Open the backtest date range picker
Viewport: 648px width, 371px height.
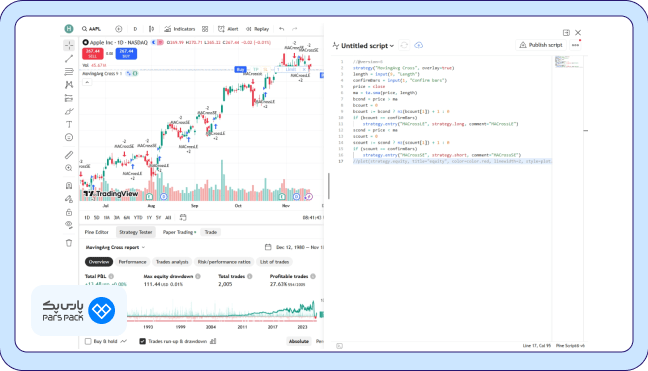tap(295, 247)
